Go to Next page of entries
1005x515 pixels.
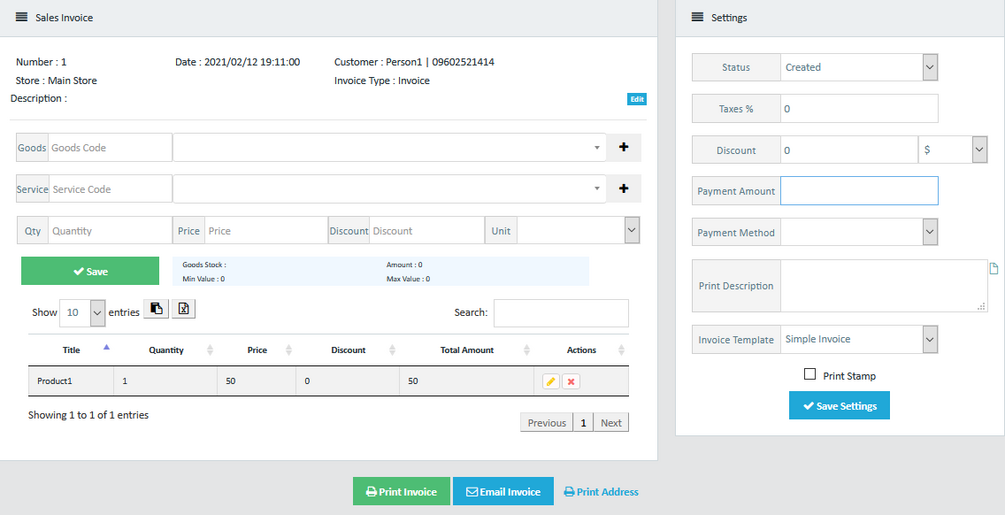(x=611, y=423)
